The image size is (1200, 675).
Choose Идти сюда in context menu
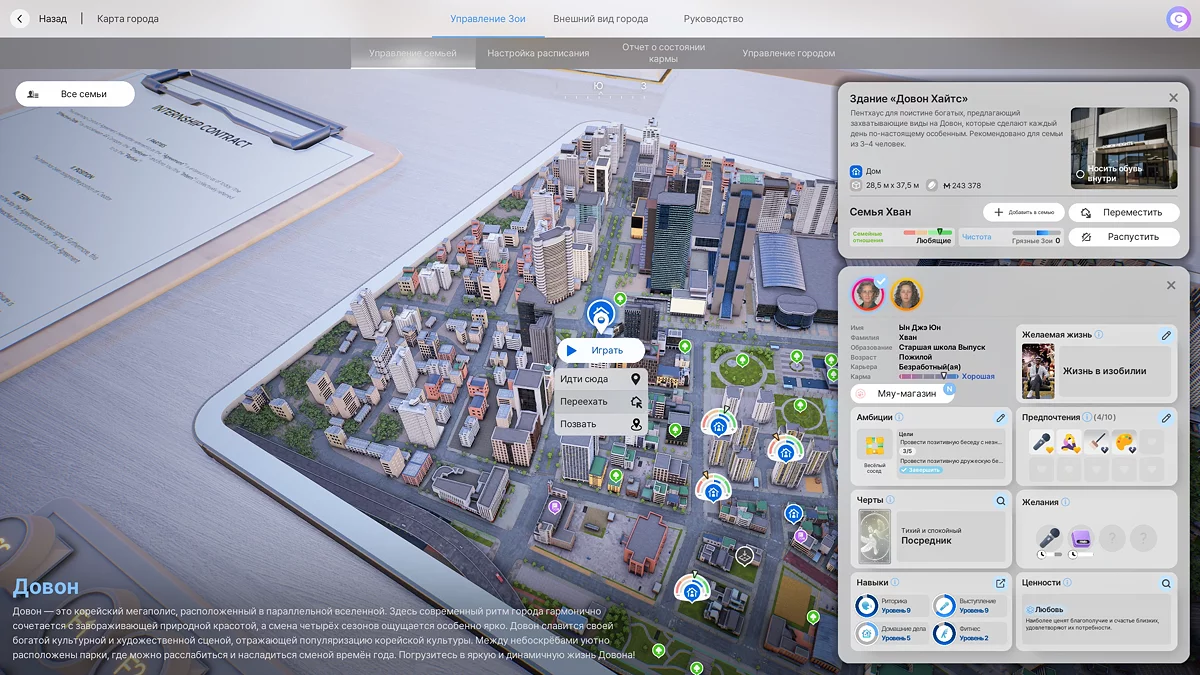tap(600, 380)
